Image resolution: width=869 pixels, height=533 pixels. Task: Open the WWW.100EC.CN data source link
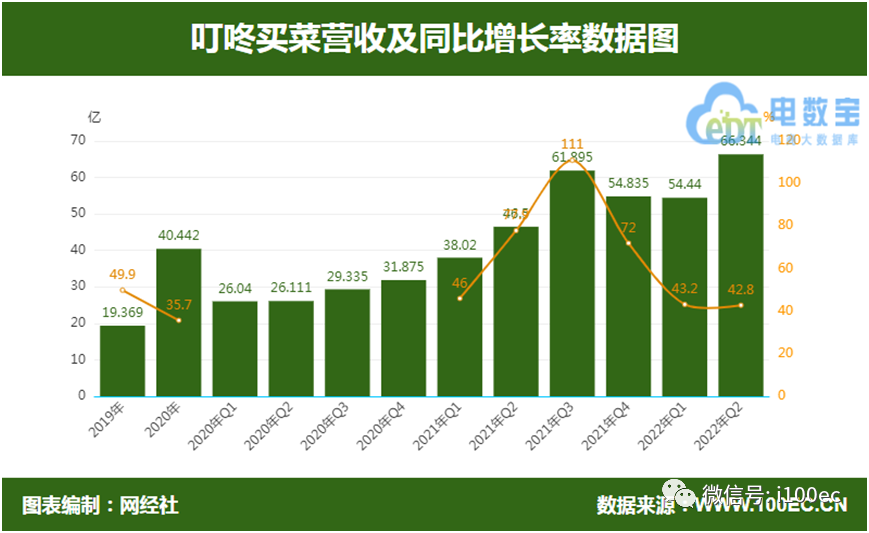click(771, 505)
